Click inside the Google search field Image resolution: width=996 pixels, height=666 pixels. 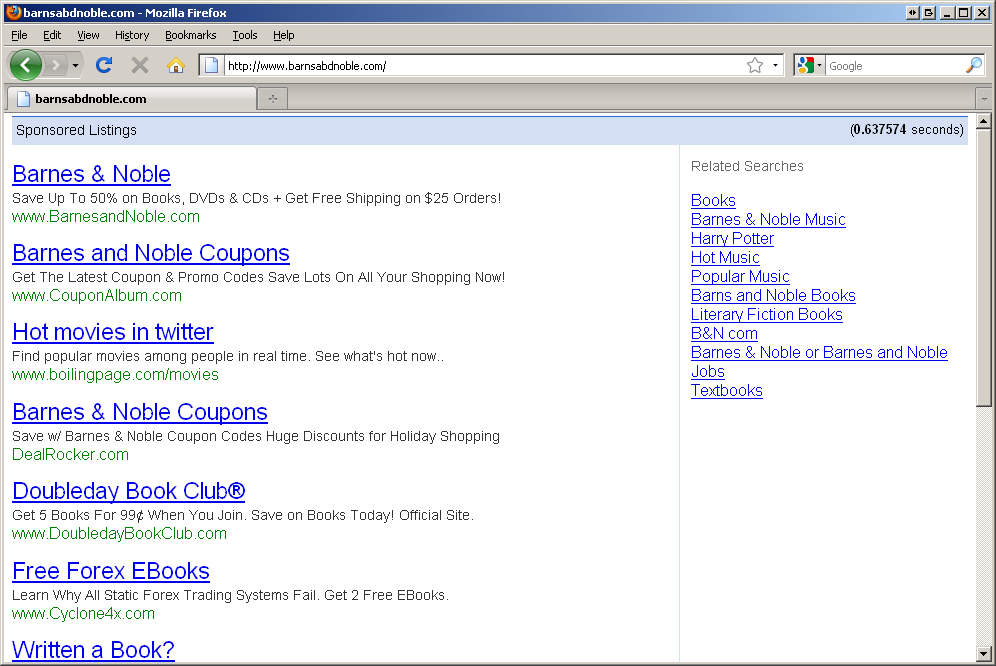[x=894, y=65]
